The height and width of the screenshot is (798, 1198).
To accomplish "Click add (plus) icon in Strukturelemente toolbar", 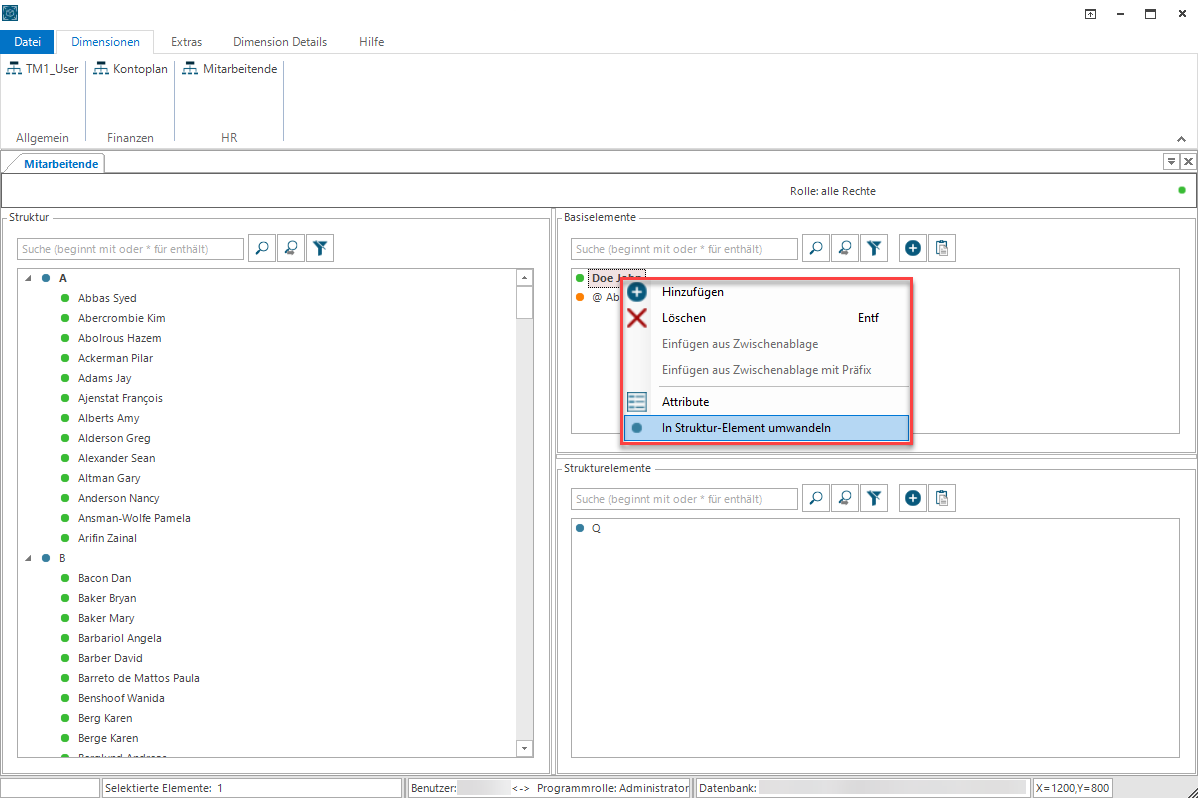I will point(912,498).
